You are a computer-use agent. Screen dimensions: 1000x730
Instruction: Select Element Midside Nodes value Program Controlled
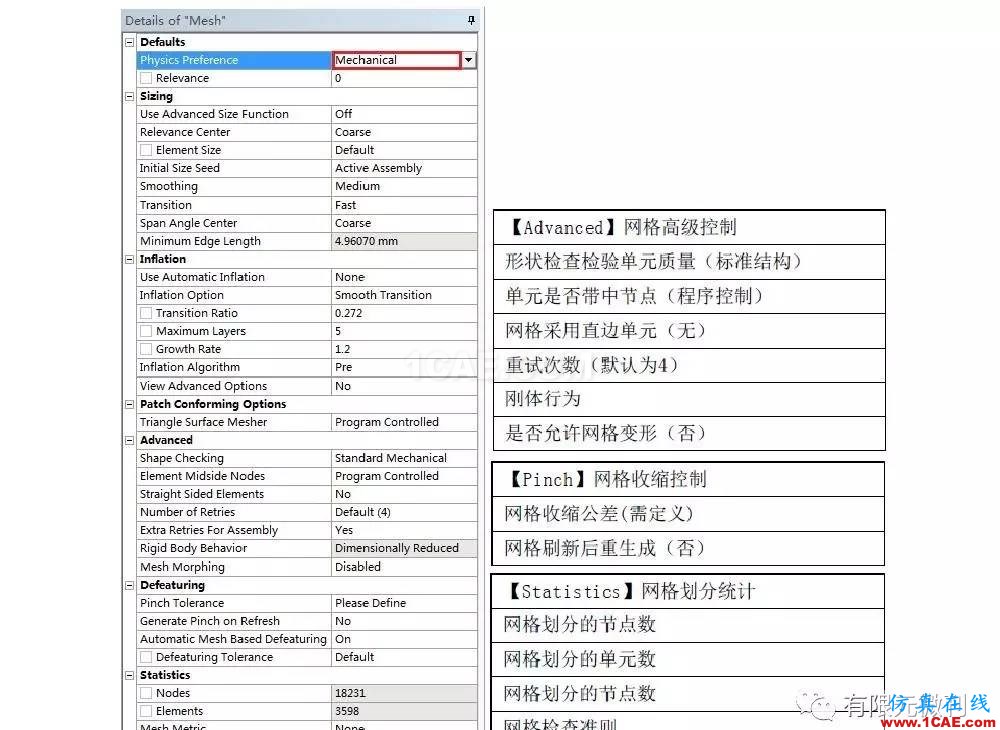click(404, 476)
